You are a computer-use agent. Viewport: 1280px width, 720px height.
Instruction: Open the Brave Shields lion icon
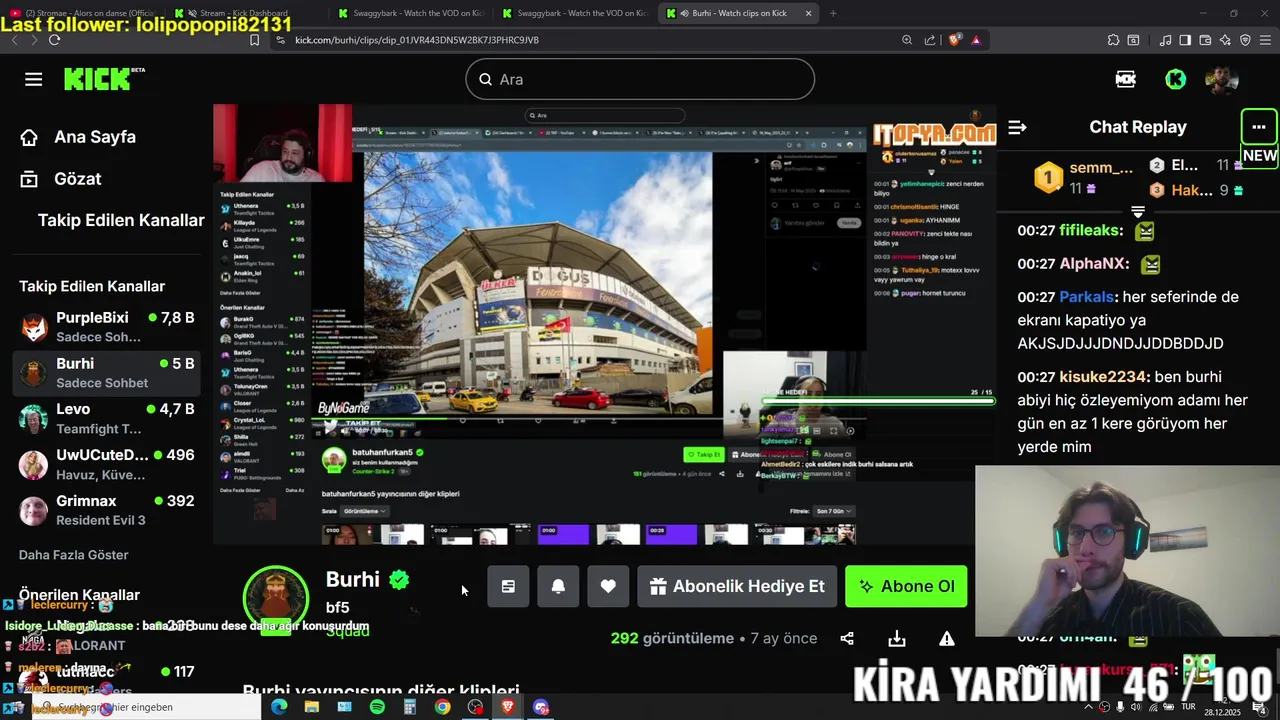[x=954, y=40]
